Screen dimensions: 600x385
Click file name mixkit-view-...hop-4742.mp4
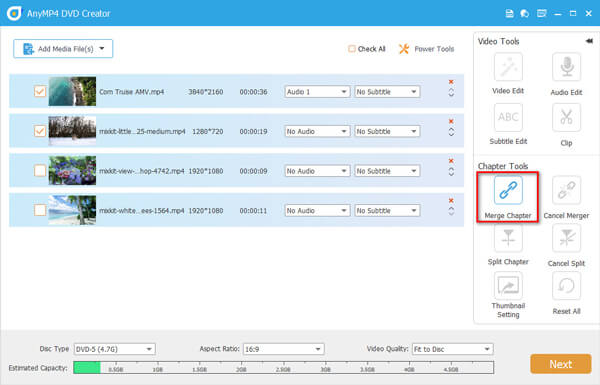point(142,171)
